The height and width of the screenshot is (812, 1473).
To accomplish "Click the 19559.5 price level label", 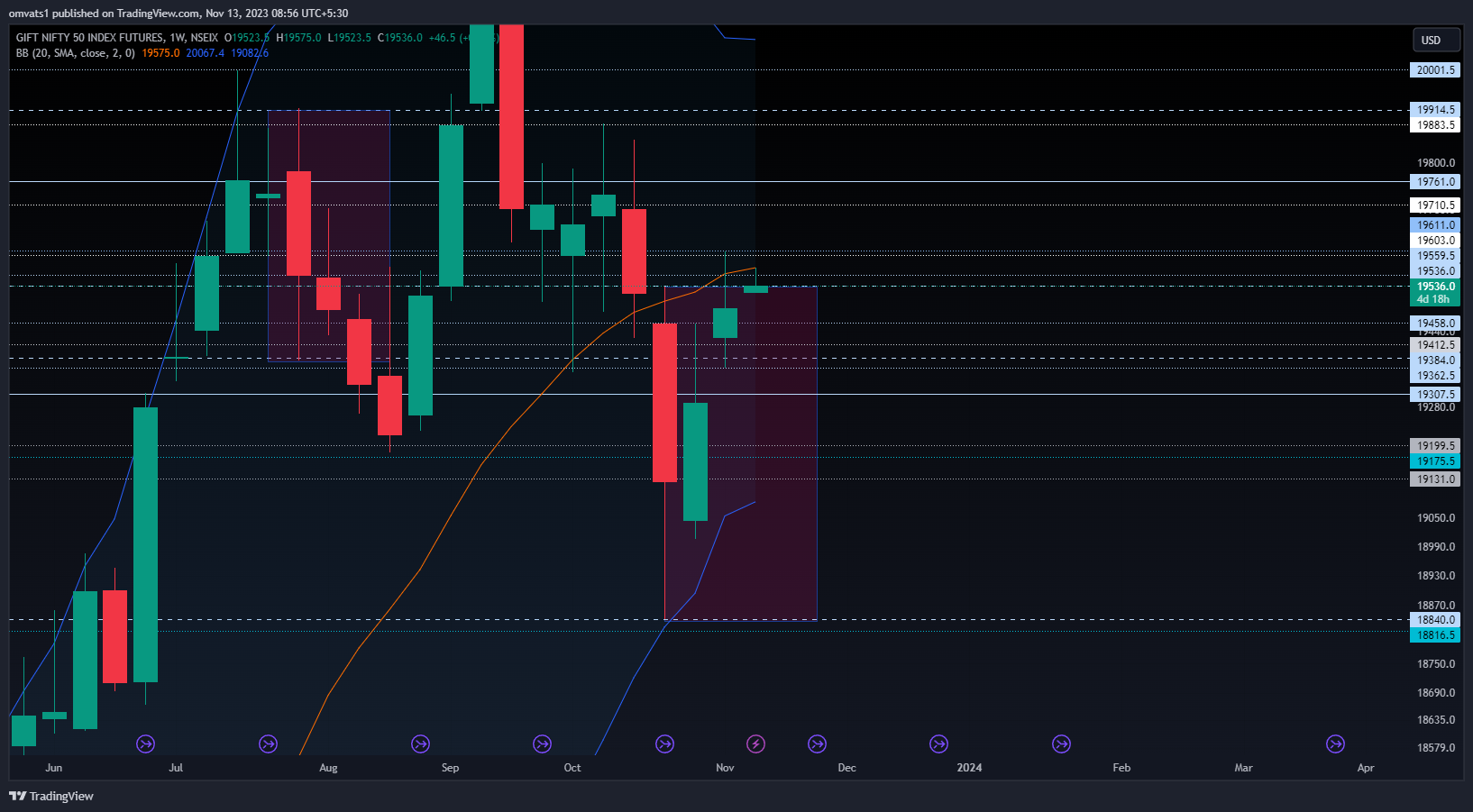I will pyautogui.click(x=1435, y=255).
